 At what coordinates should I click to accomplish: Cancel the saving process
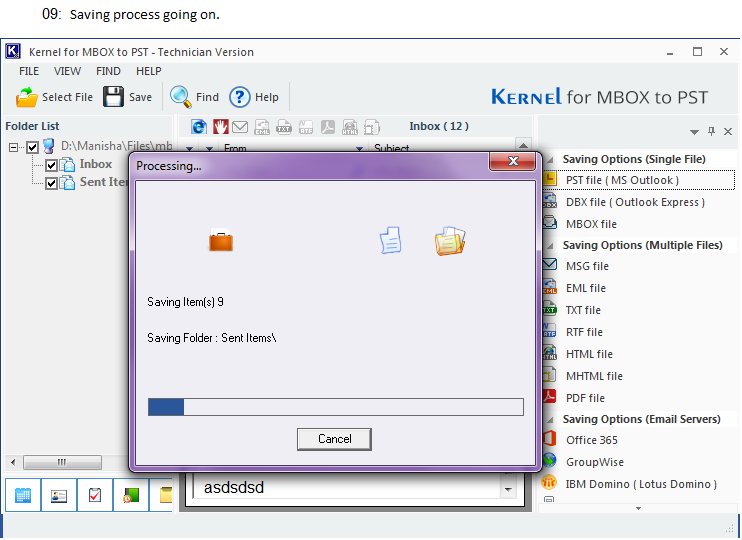pyautogui.click(x=334, y=439)
